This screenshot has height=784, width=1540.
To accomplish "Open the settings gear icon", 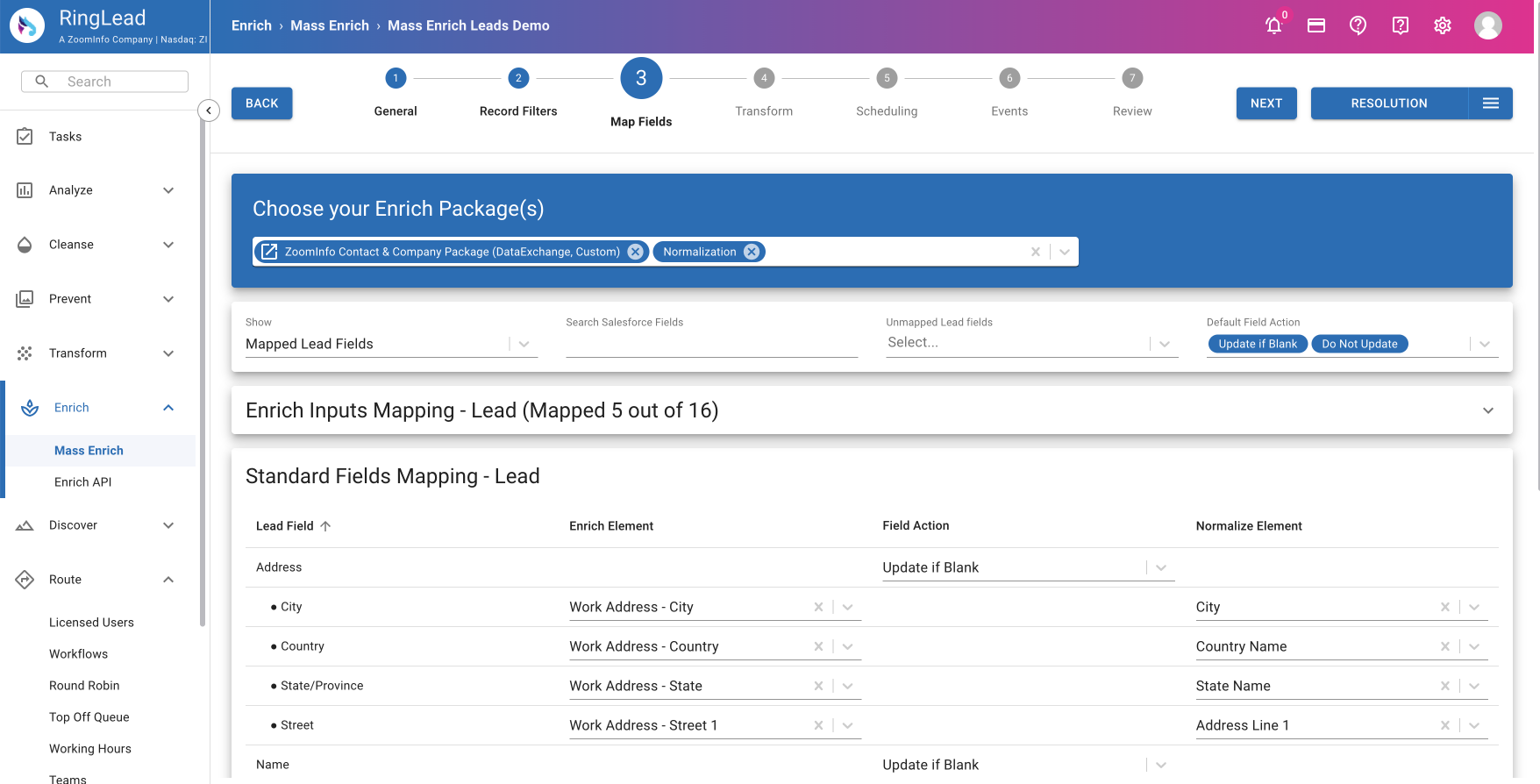I will pos(1442,25).
